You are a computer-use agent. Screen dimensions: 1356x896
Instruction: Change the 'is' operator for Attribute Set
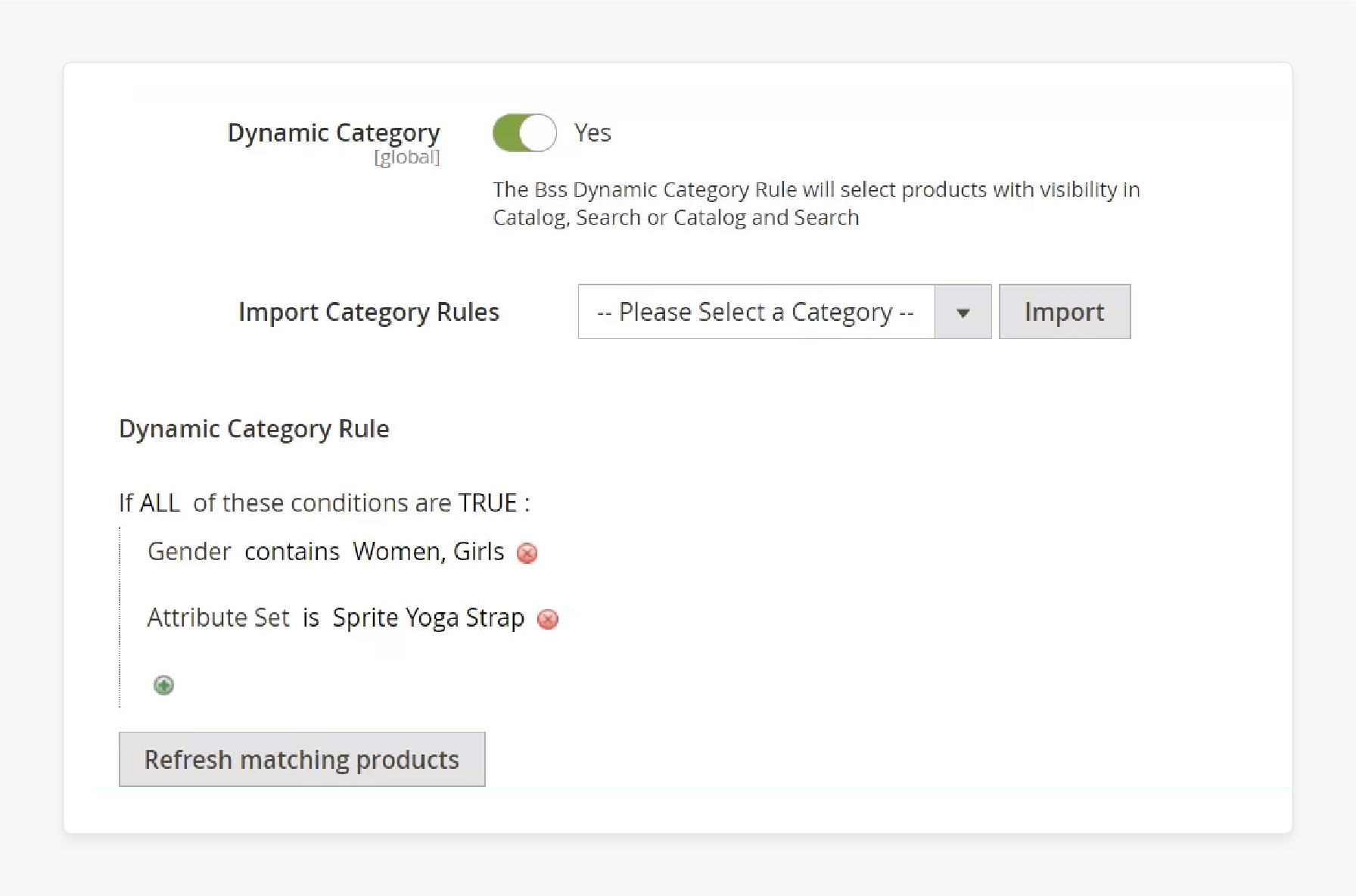(x=311, y=618)
